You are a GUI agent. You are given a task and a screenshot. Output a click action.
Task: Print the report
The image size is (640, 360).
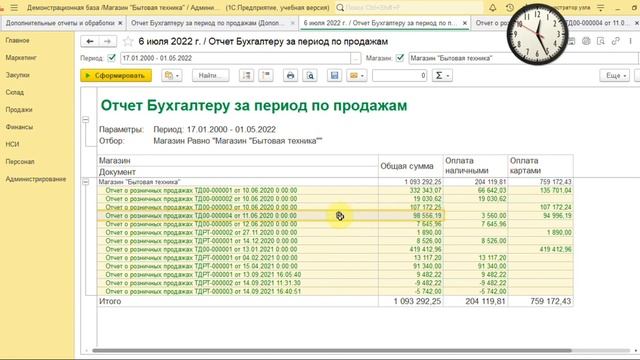290,76
